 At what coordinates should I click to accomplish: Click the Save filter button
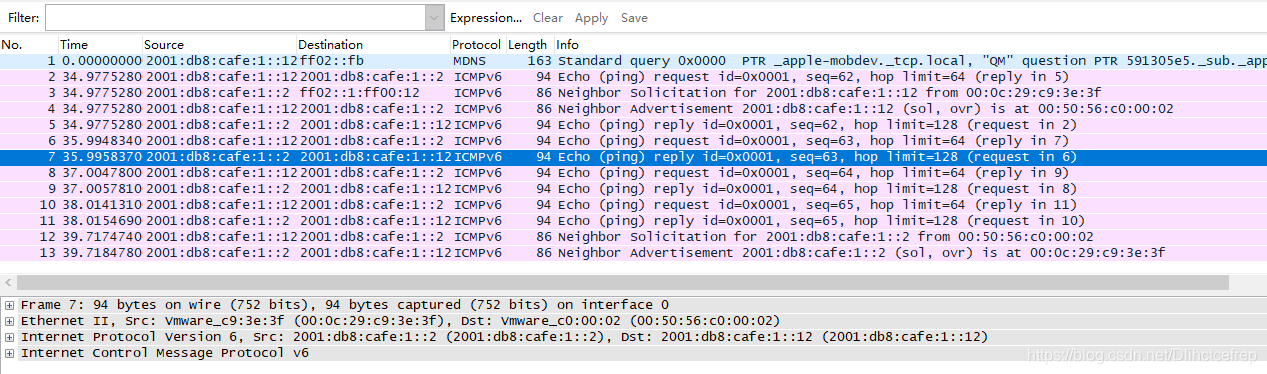(x=634, y=18)
